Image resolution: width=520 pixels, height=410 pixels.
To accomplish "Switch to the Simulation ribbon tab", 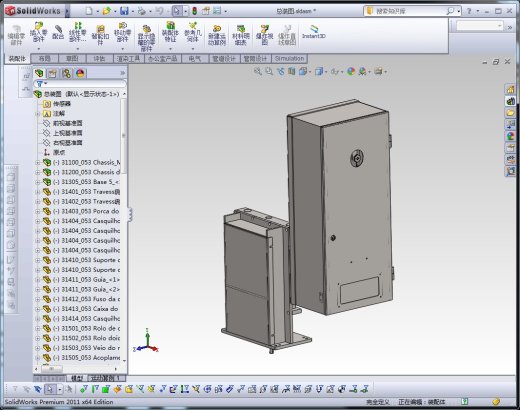I will pyautogui.click(x=289, y=59).
